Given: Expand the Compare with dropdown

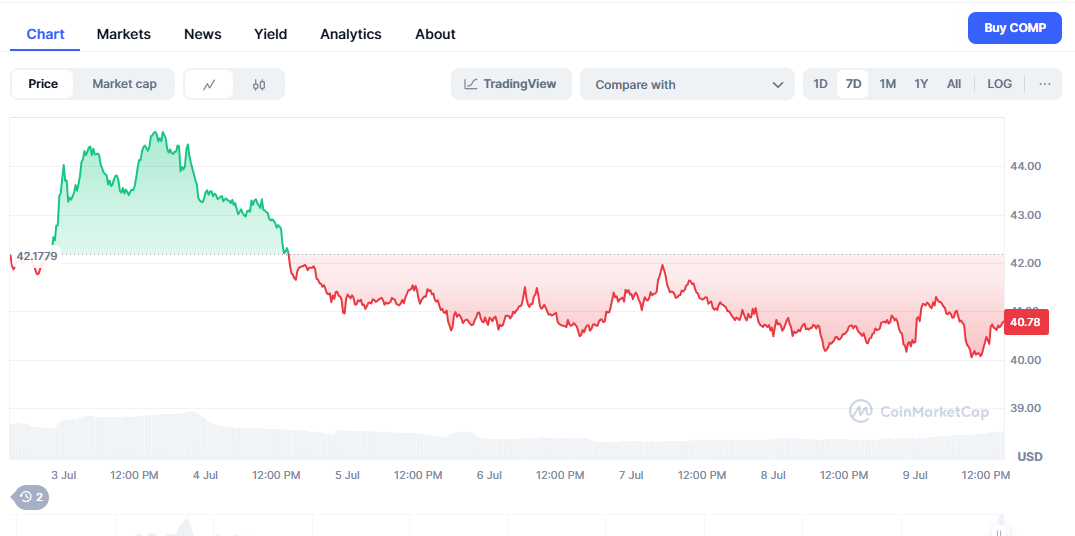Looking at the screenshot, I should tap(687, 85).
